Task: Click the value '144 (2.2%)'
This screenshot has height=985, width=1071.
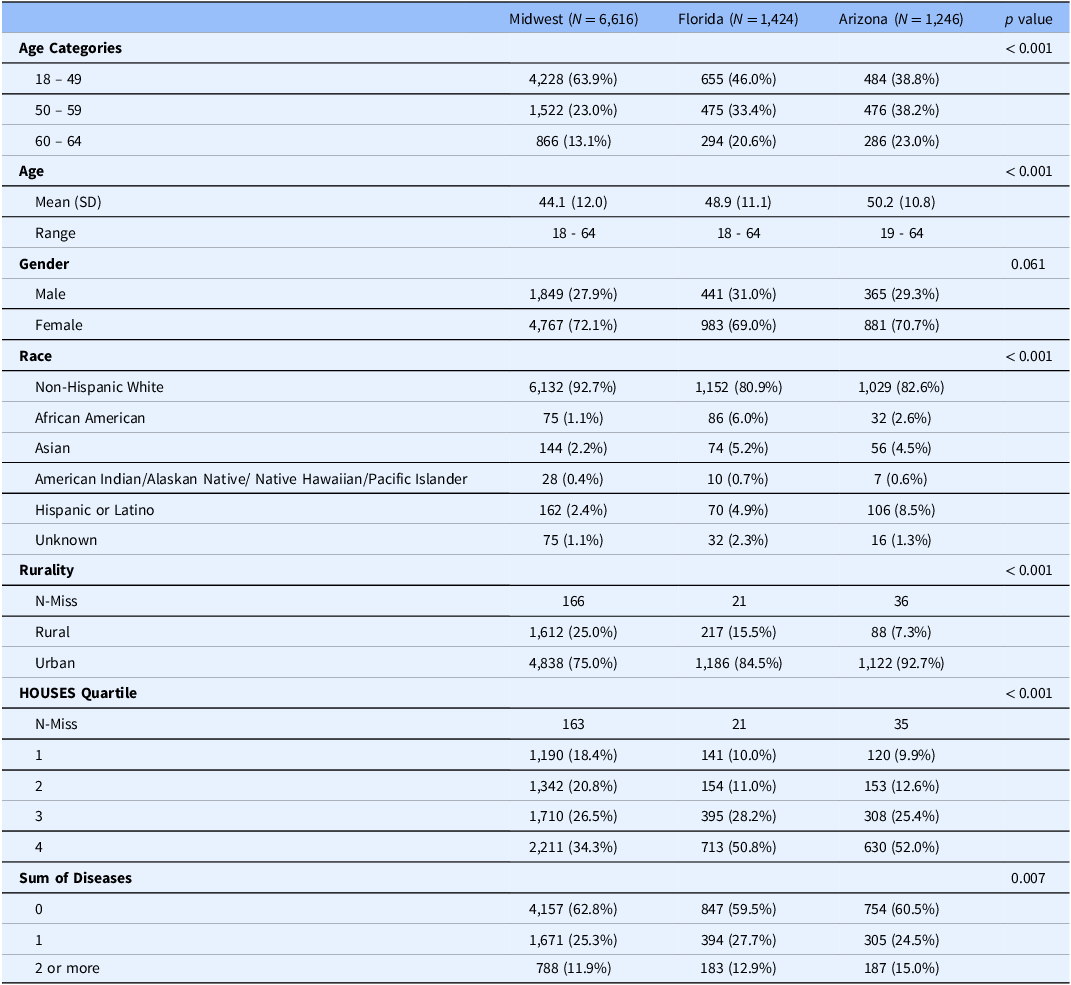Action: 573,448
